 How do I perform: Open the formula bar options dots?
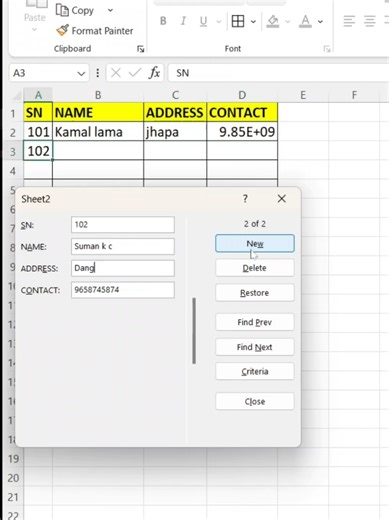pos(98,73)
